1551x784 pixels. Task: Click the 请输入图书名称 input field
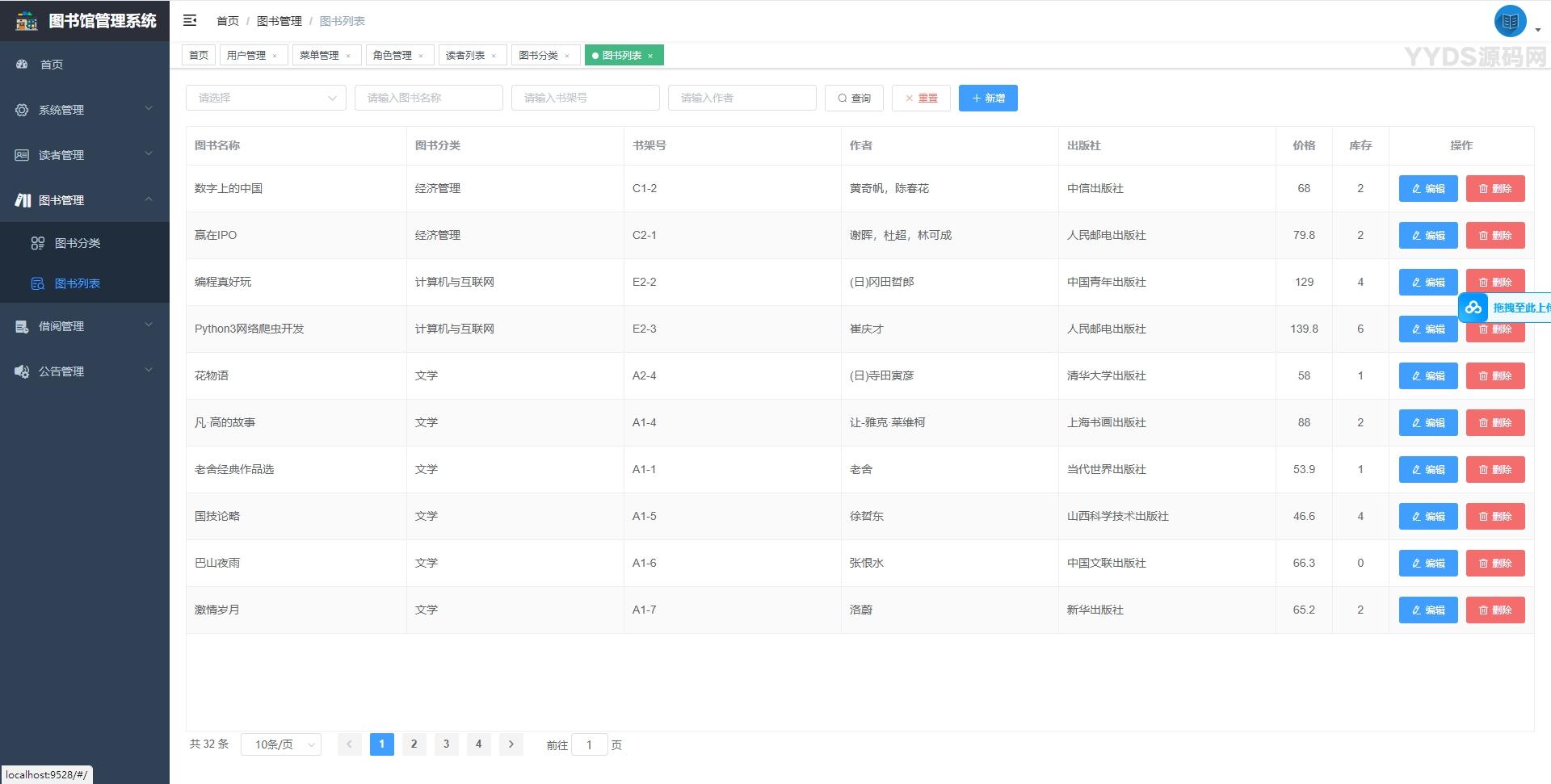(428, 98)
